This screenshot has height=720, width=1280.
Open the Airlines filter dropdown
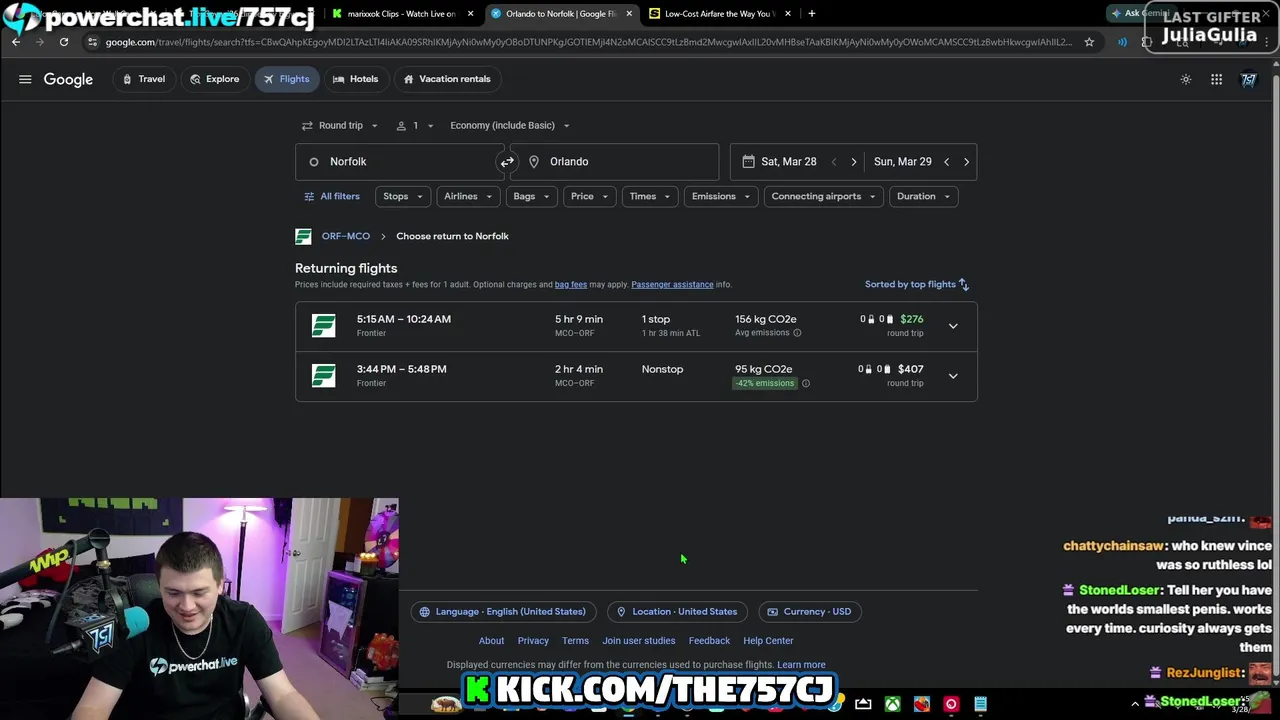coord(468,196)
